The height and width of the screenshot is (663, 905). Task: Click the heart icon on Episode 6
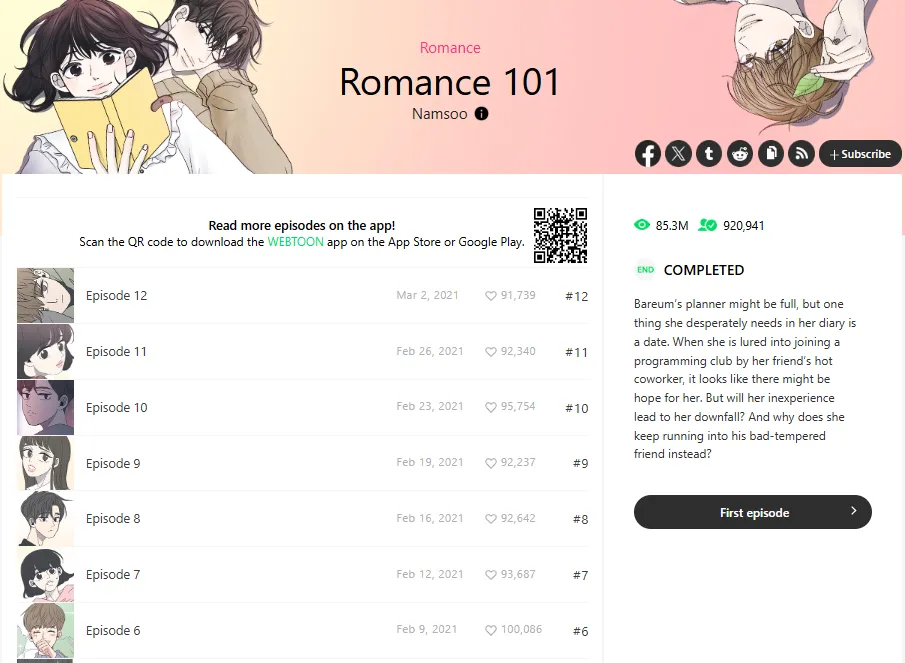[491, 631]
